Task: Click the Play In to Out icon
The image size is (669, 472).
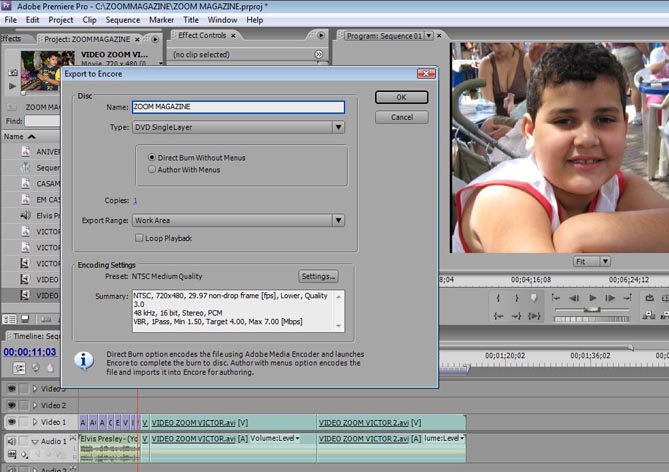Action: tap(534, 314)
